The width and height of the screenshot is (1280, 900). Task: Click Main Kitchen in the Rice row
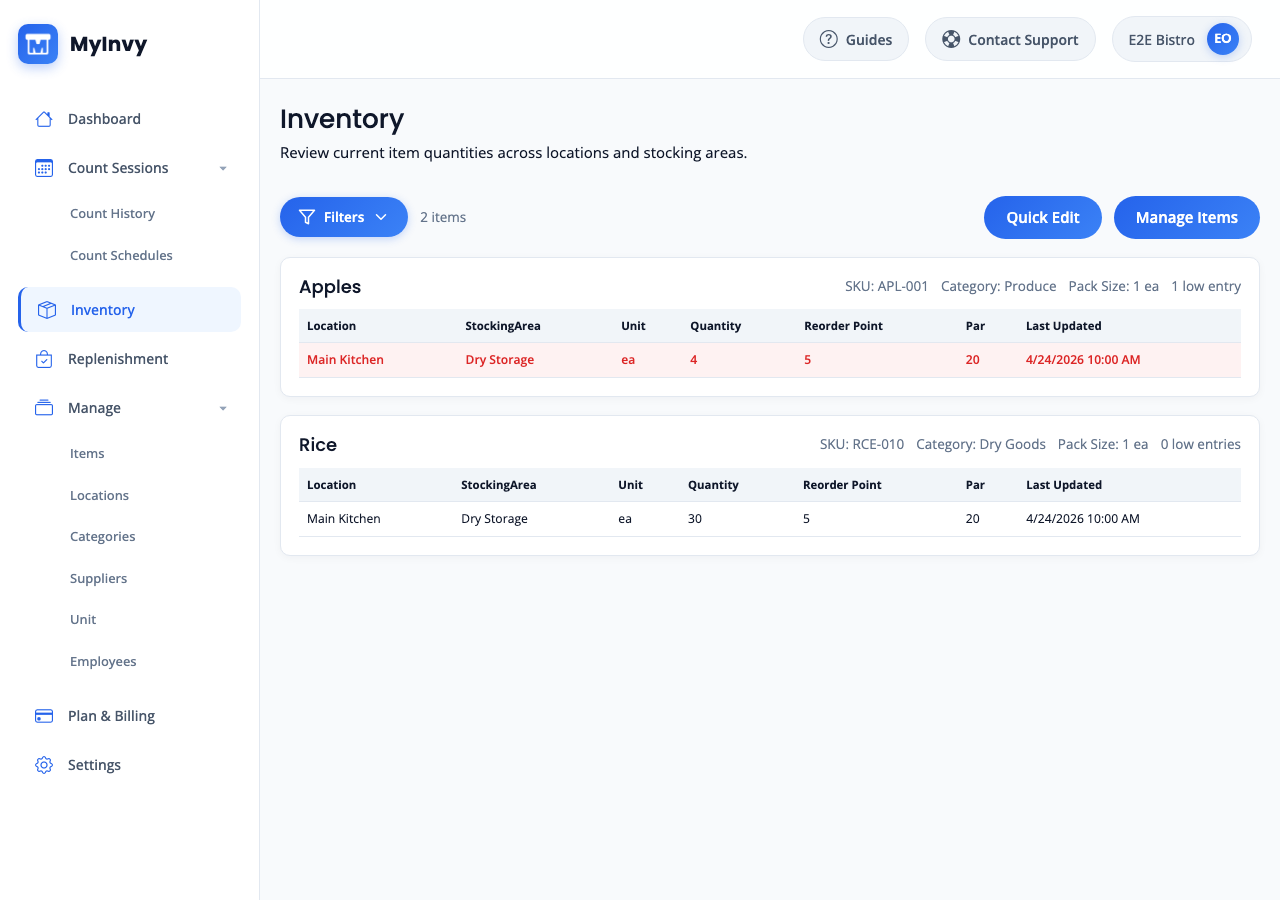344,519
